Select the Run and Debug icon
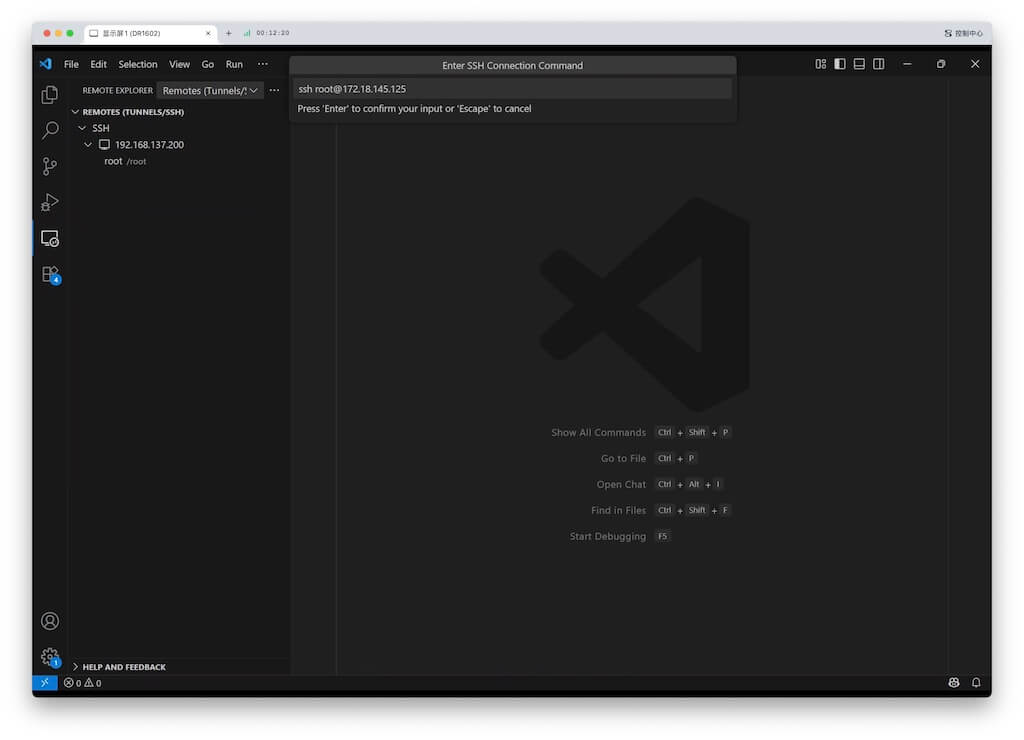 49,202
